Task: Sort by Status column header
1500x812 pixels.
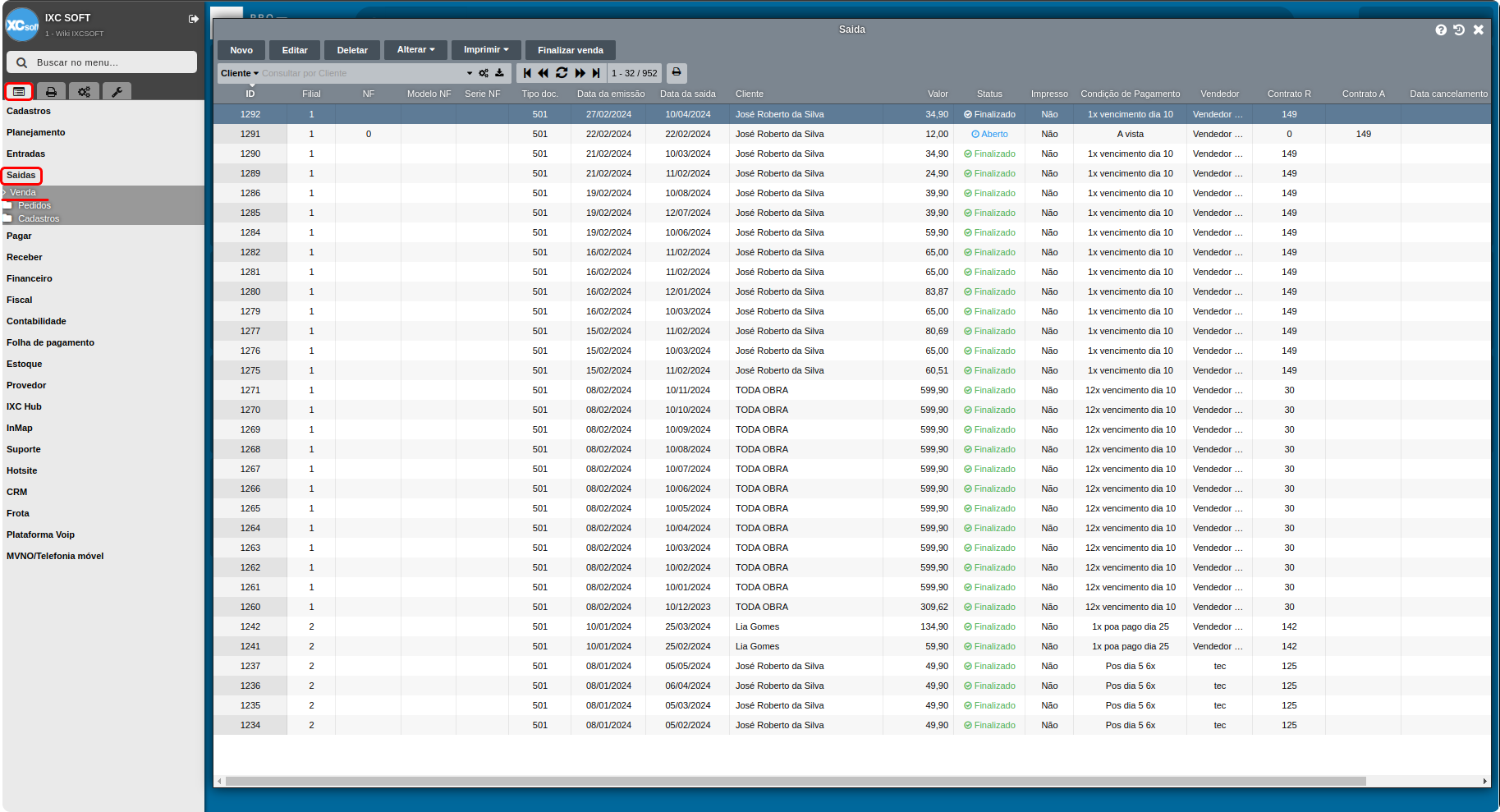Action: click(x=989, y=94)
